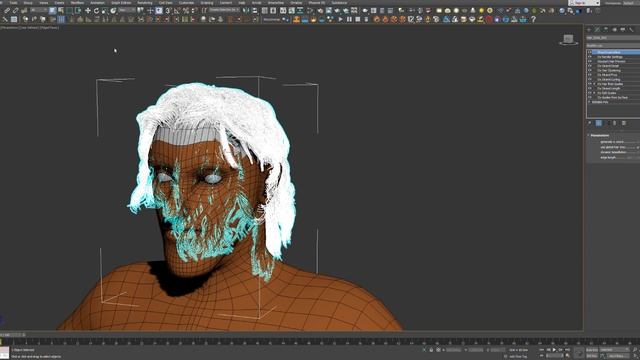Click the object name field in Modify panel
Viewport: 640px width, 360px height.
(613, 38)
